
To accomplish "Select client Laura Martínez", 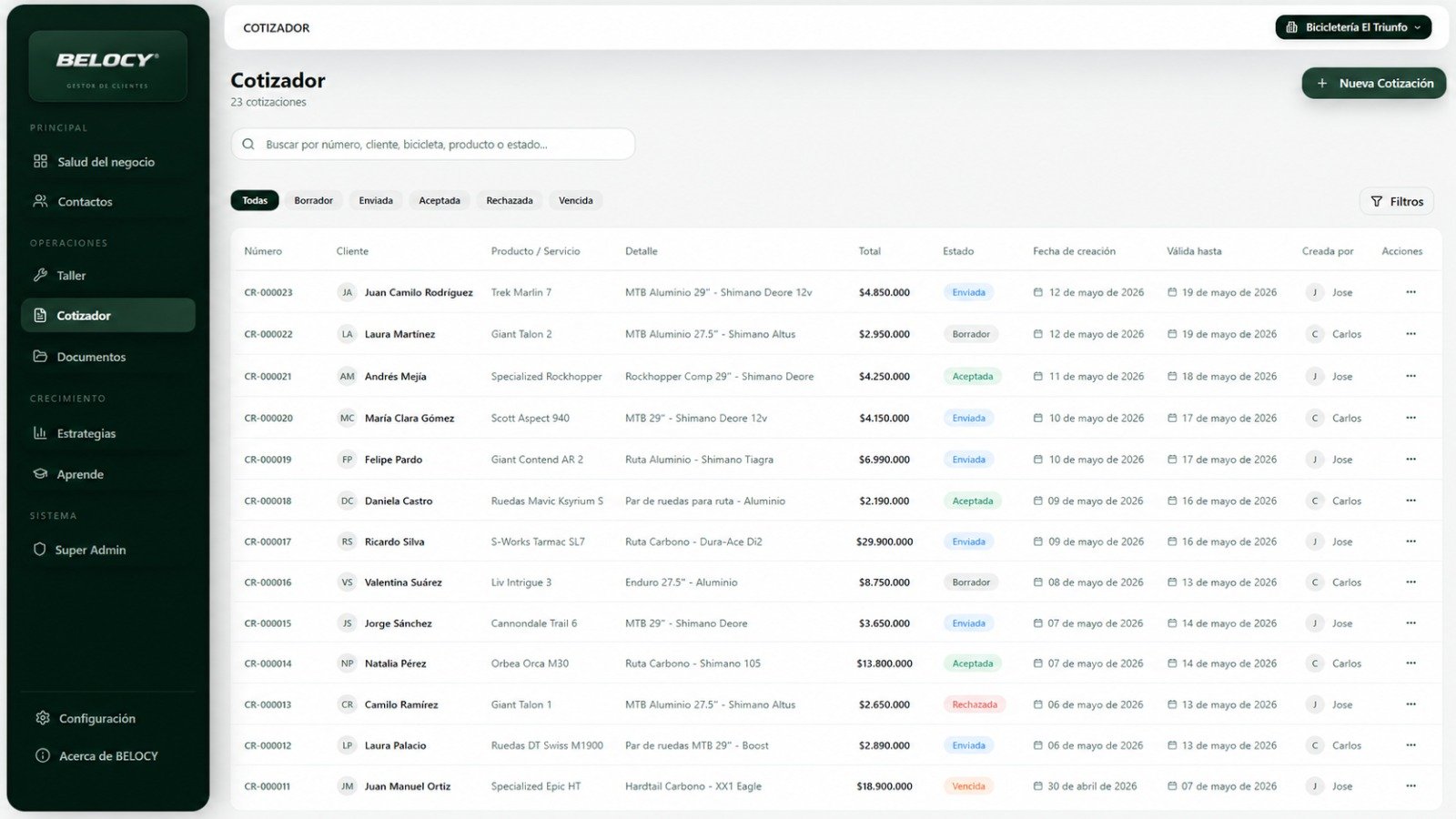I will pos(399,334).
